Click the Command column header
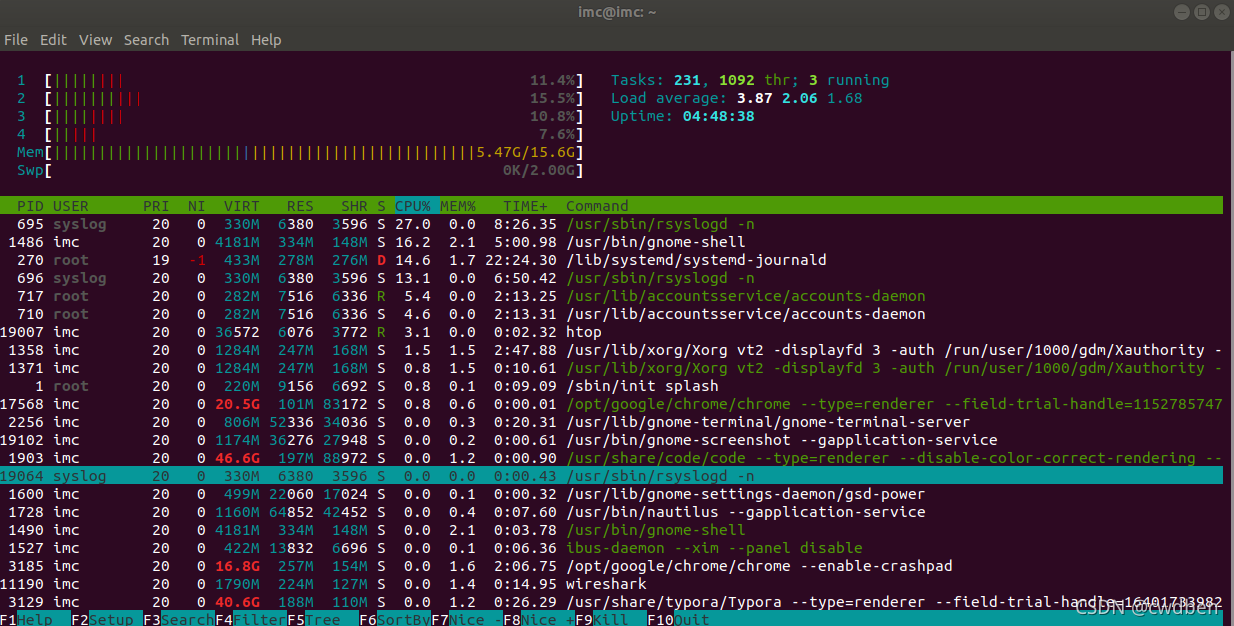 (597, 206)
